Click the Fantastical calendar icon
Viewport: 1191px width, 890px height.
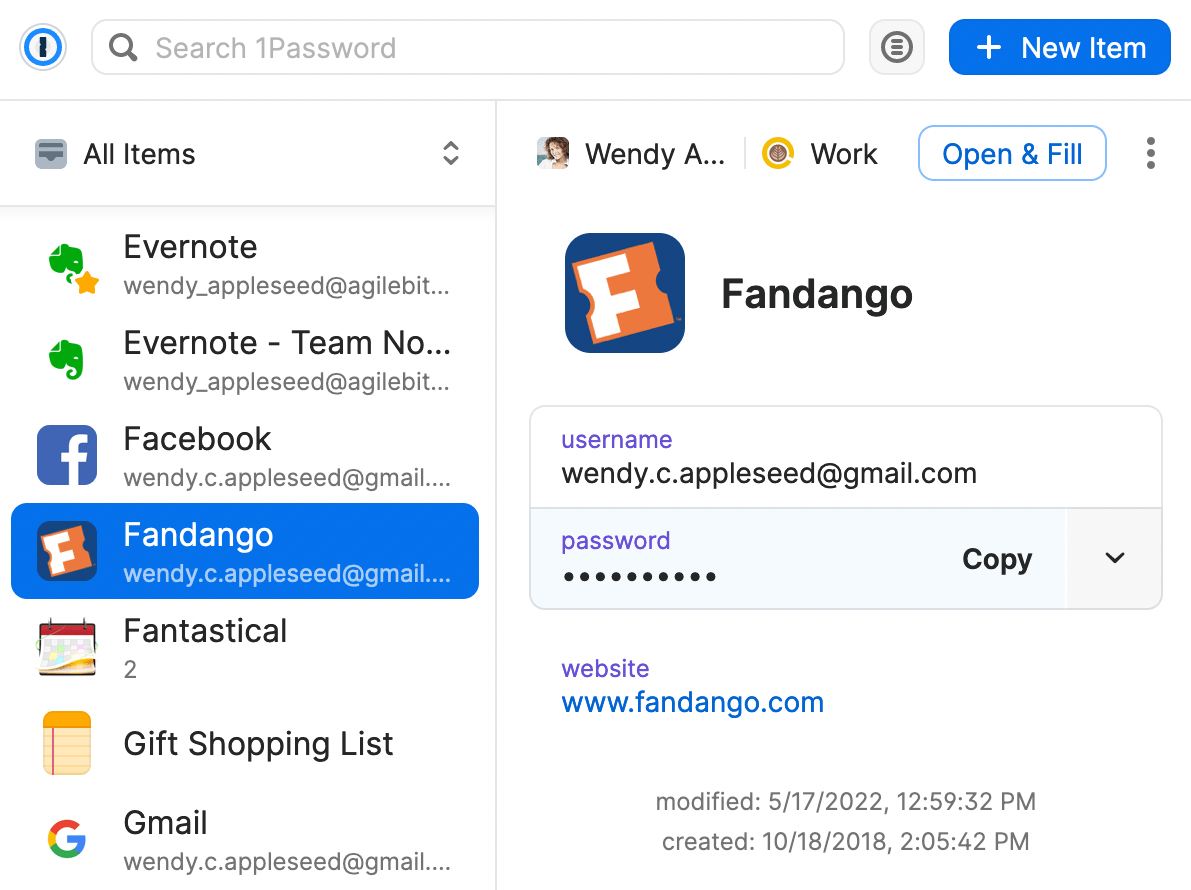[67, 648]
